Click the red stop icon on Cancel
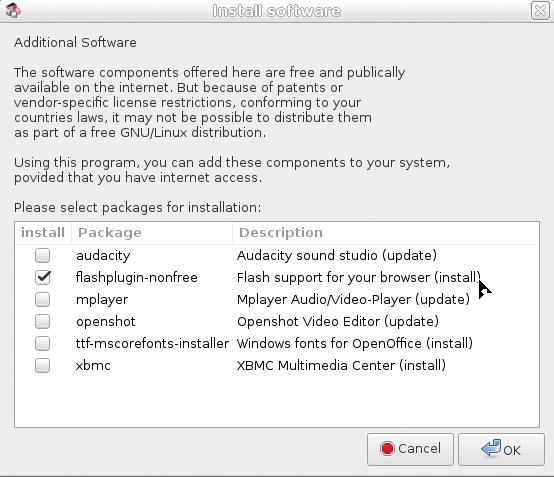Screen dimensions: 554x477 (x=387, y=449)
